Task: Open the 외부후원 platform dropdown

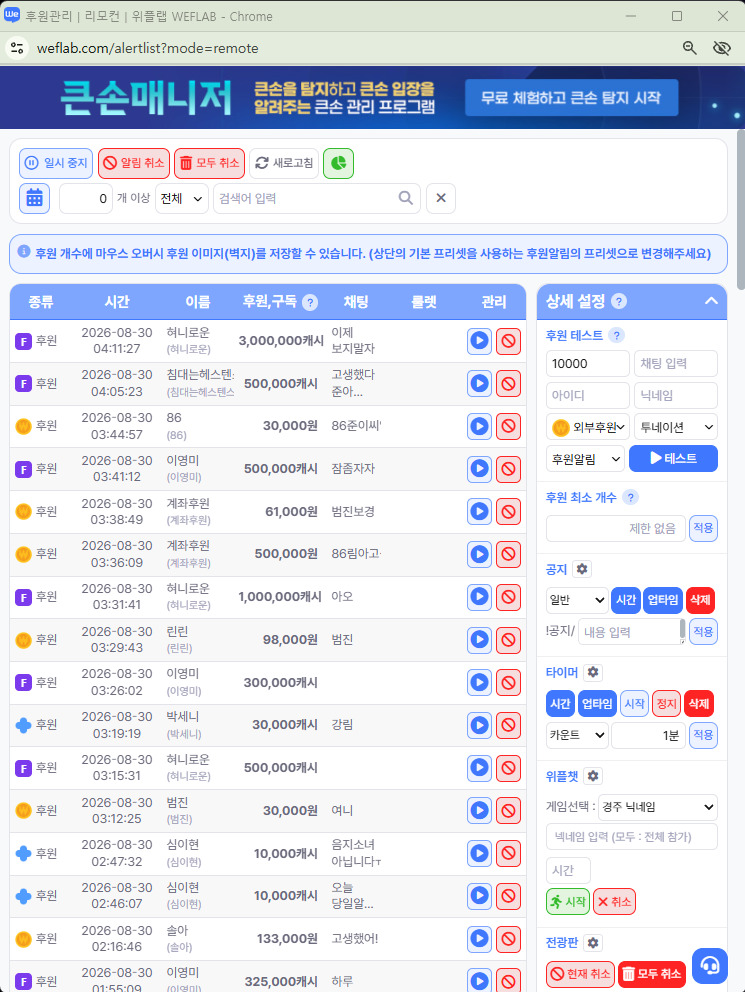Action: click(x=588, y=427)
